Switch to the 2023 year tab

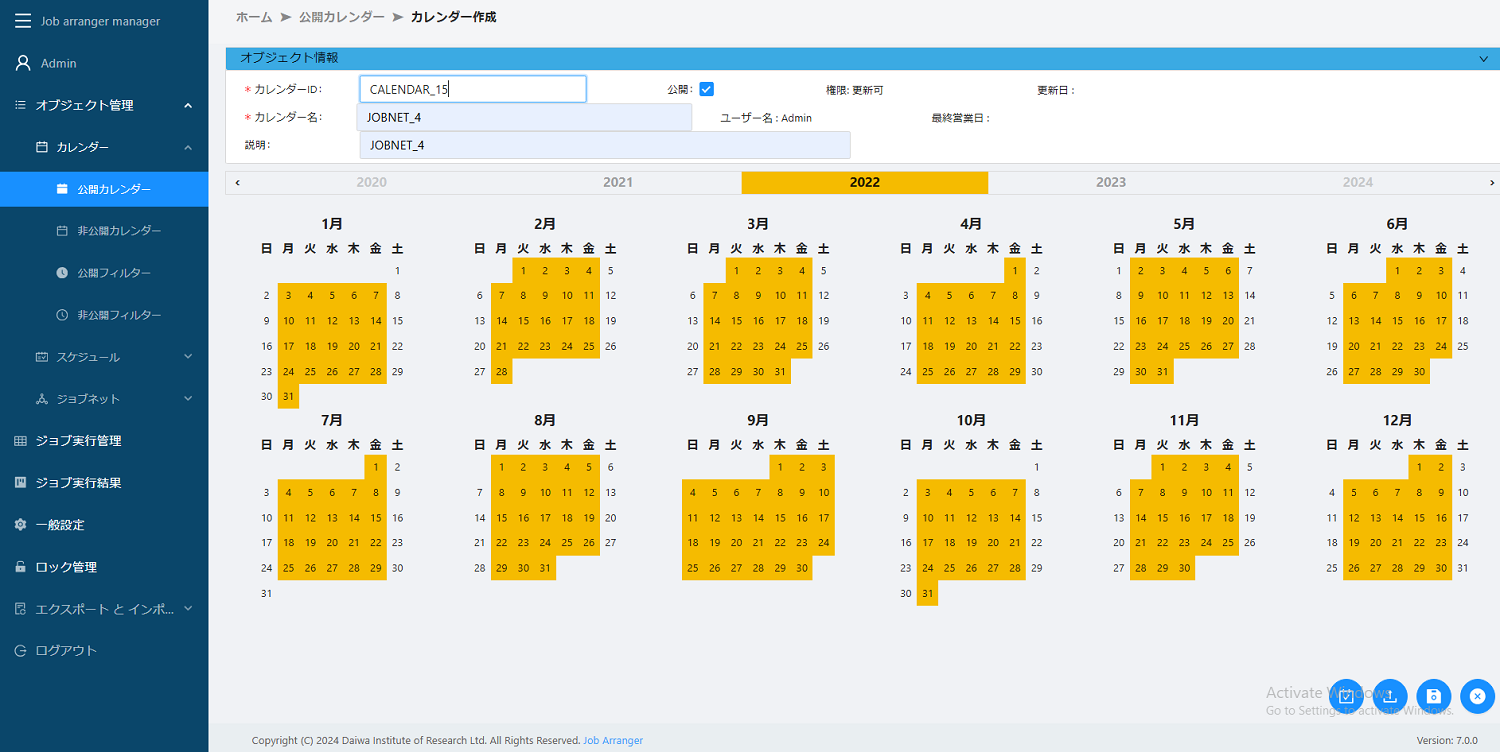click(1111, 182)
